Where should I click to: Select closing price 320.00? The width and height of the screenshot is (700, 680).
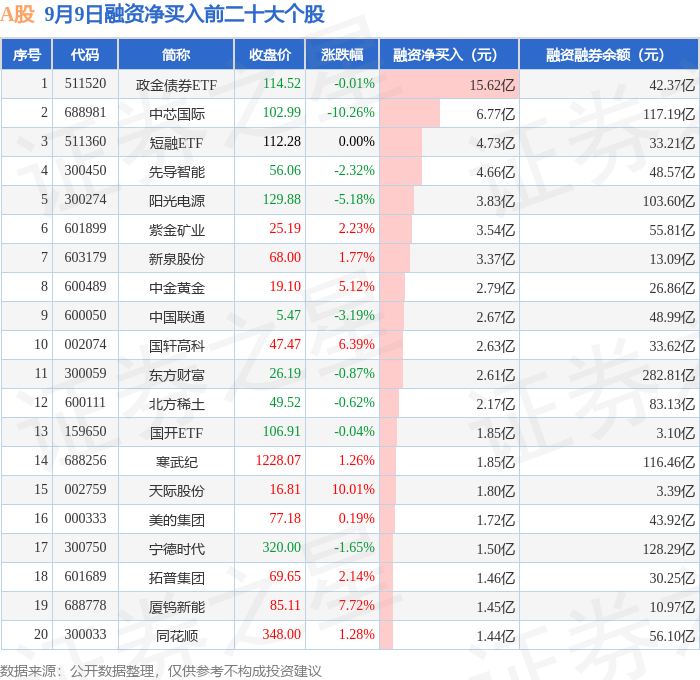click(282, 548)
